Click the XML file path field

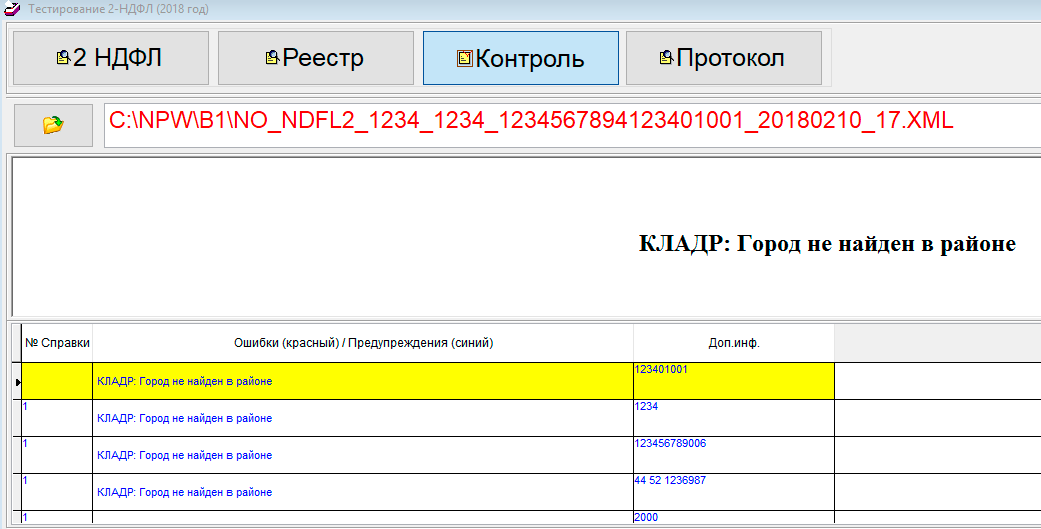pos(572,125)
